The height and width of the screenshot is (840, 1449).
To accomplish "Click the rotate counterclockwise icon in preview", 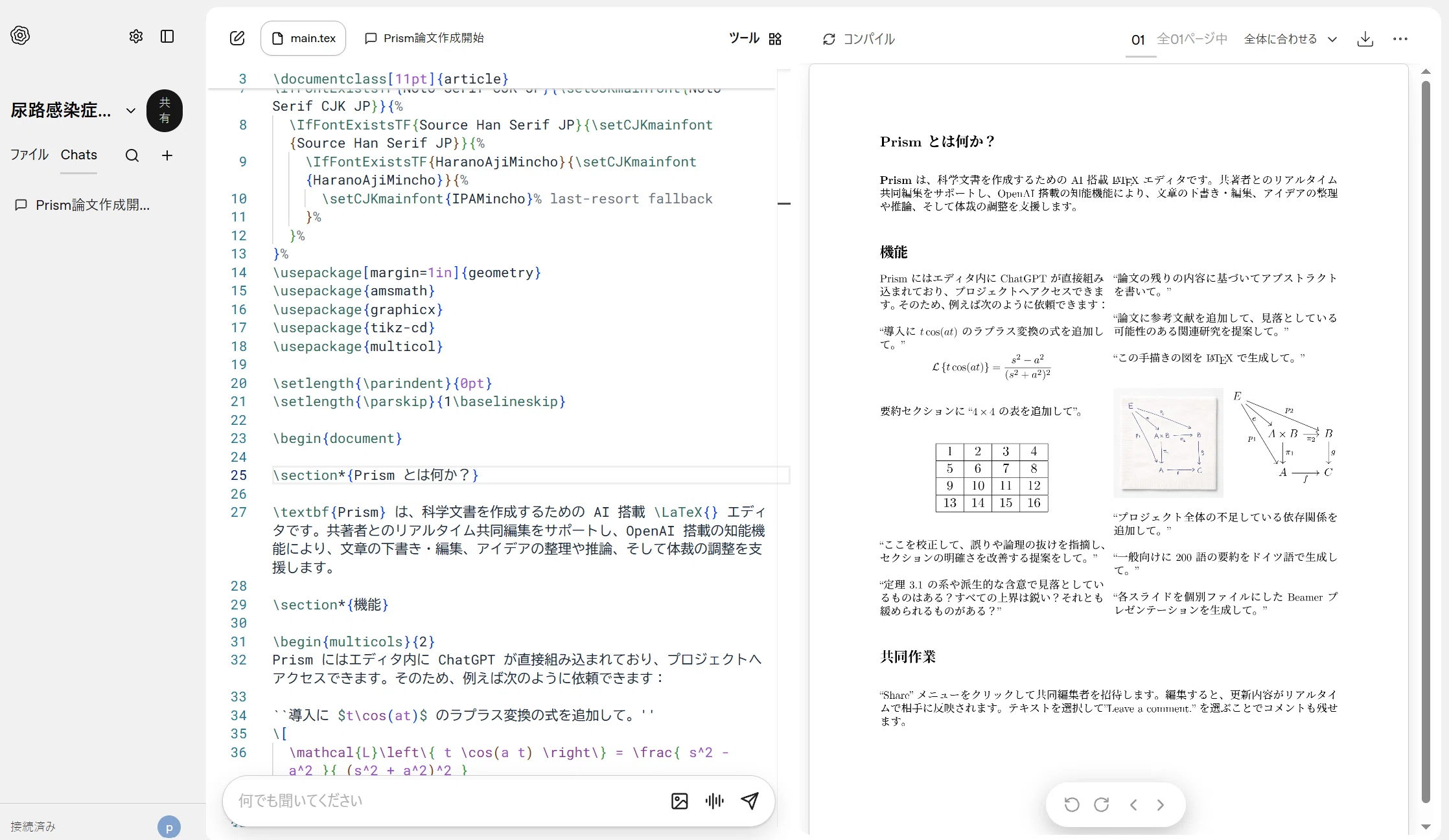I will click(1072, 805).
